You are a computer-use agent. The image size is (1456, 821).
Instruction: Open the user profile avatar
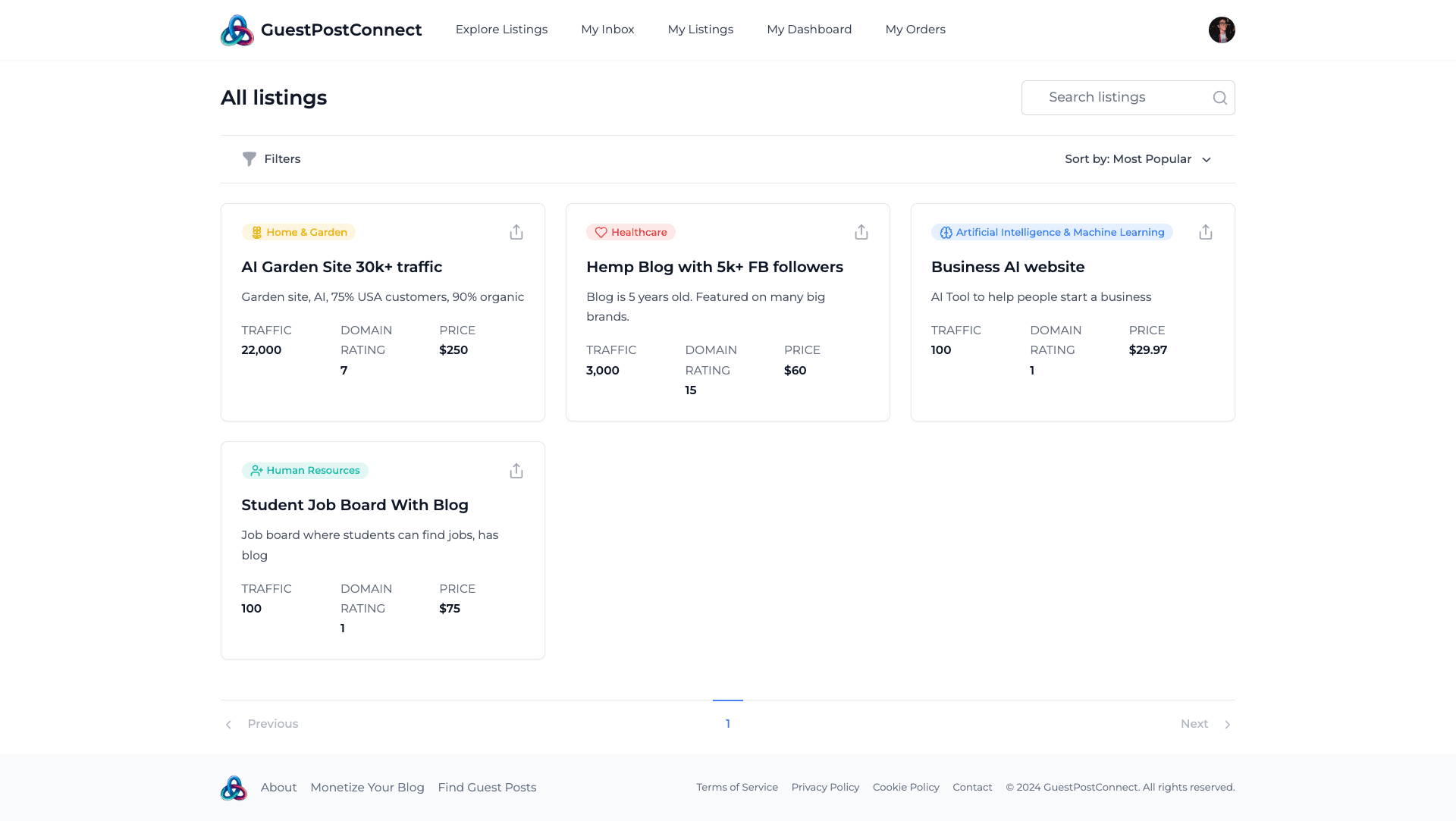coord(1221,30)
